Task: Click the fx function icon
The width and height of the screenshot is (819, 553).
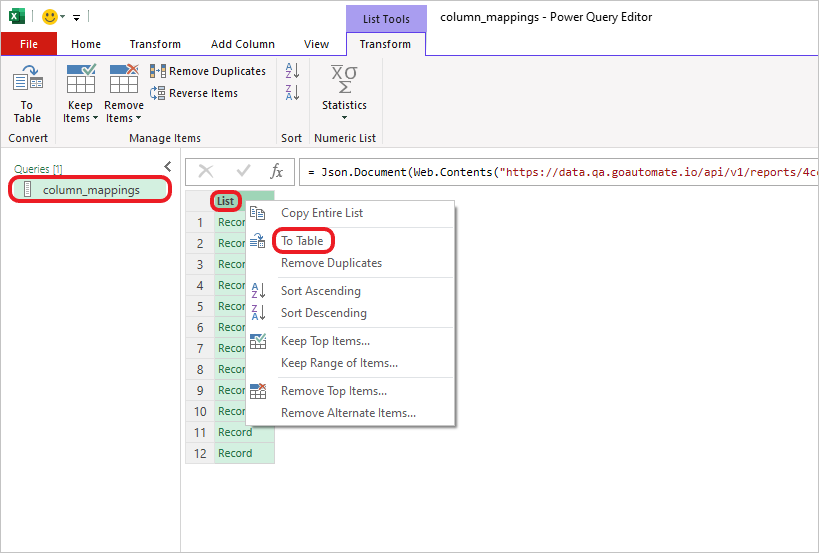Action: click(x=276, y=171)
